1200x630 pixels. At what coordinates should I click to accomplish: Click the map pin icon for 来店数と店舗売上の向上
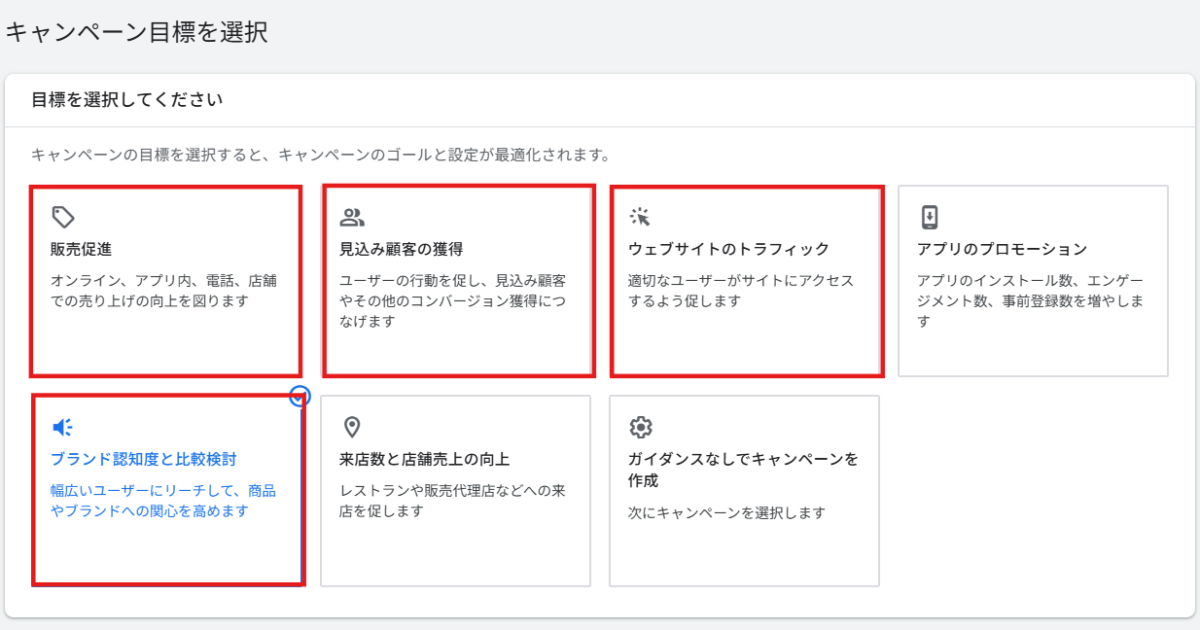click(x=352, y=428)
